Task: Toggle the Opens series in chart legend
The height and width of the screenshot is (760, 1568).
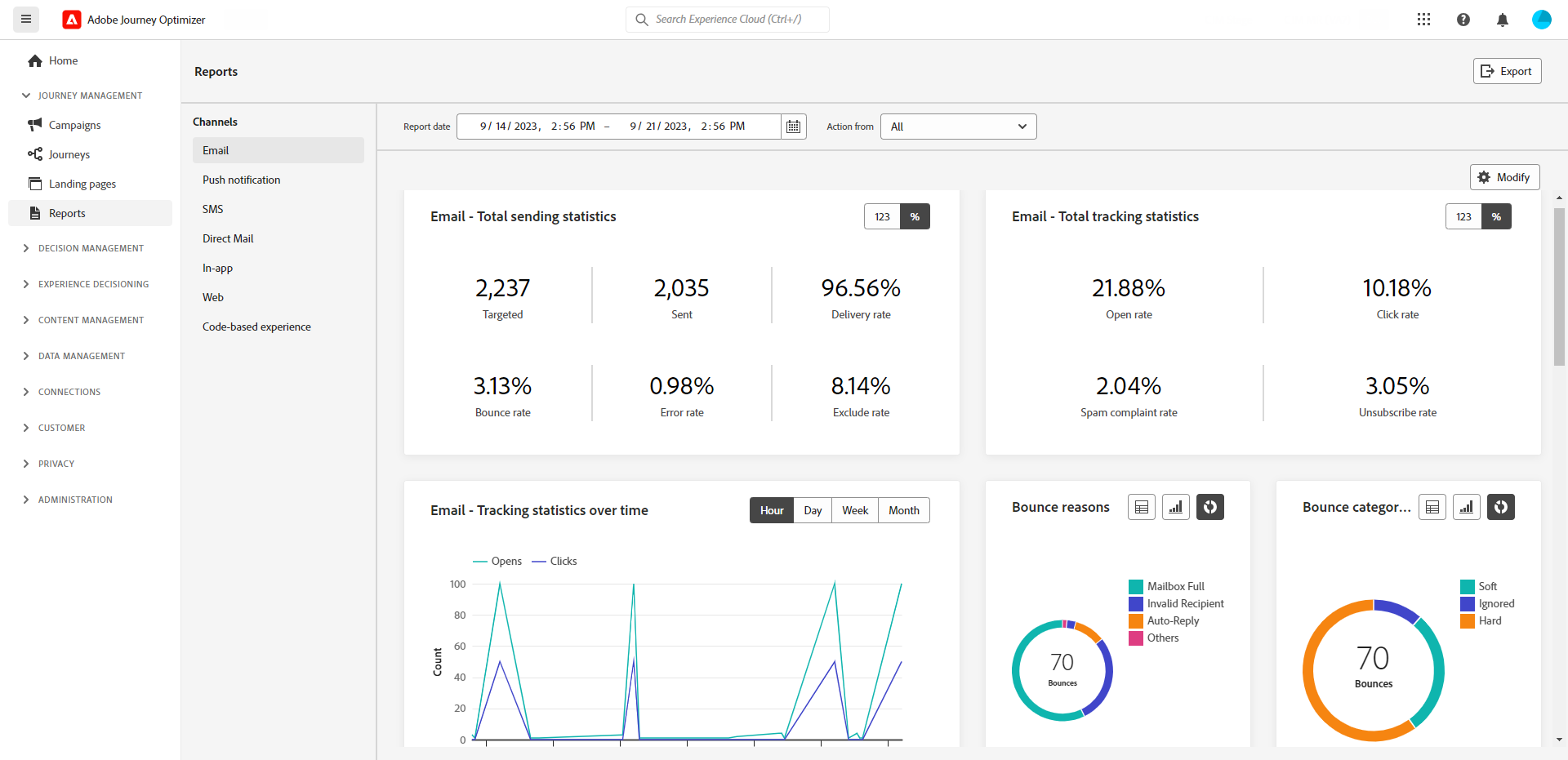Action: click(x=497, y=561)
